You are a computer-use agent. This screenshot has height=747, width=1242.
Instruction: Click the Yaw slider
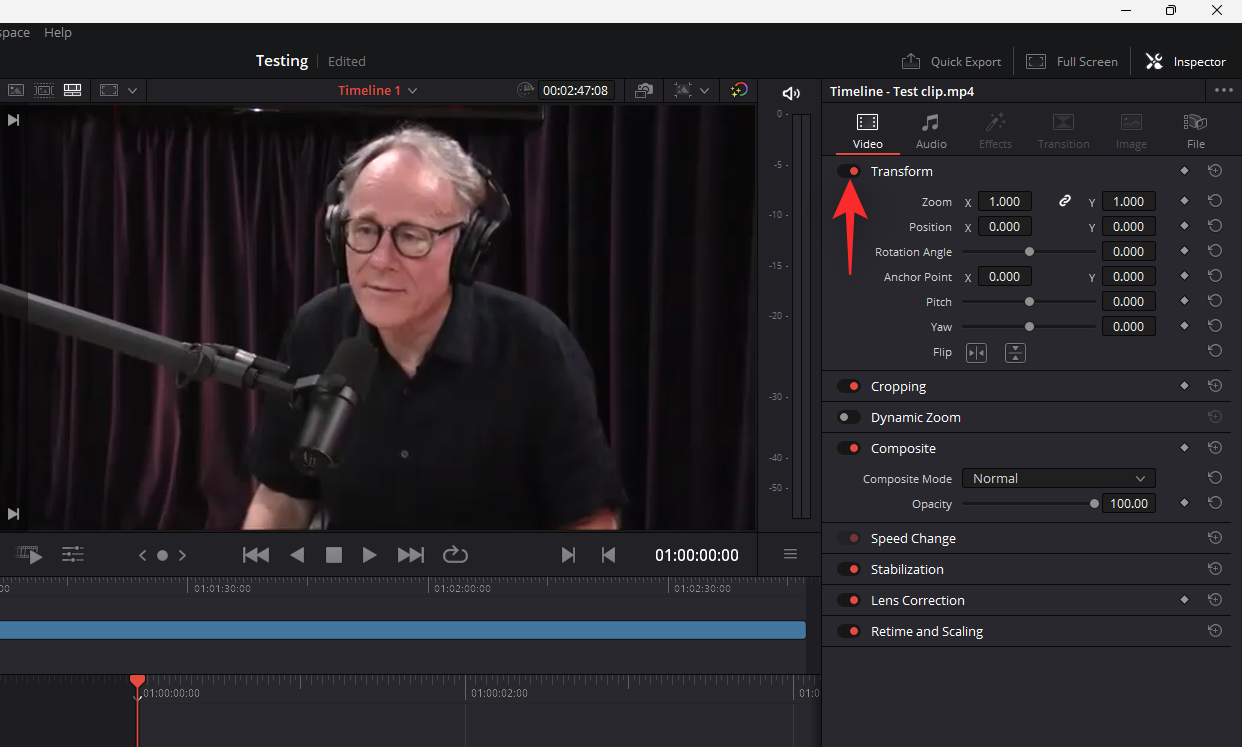click(x=1029, y=326)
